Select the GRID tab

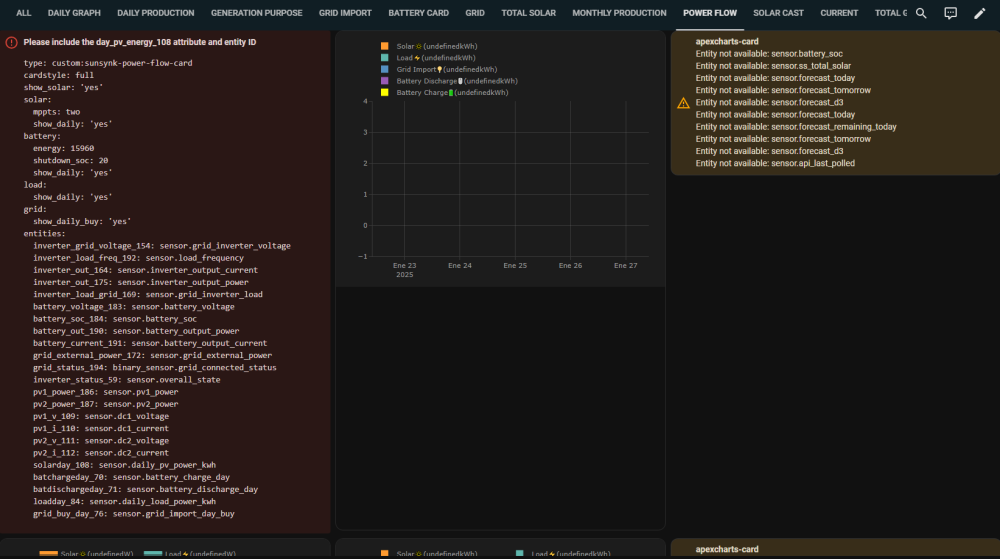click(474, 13)
